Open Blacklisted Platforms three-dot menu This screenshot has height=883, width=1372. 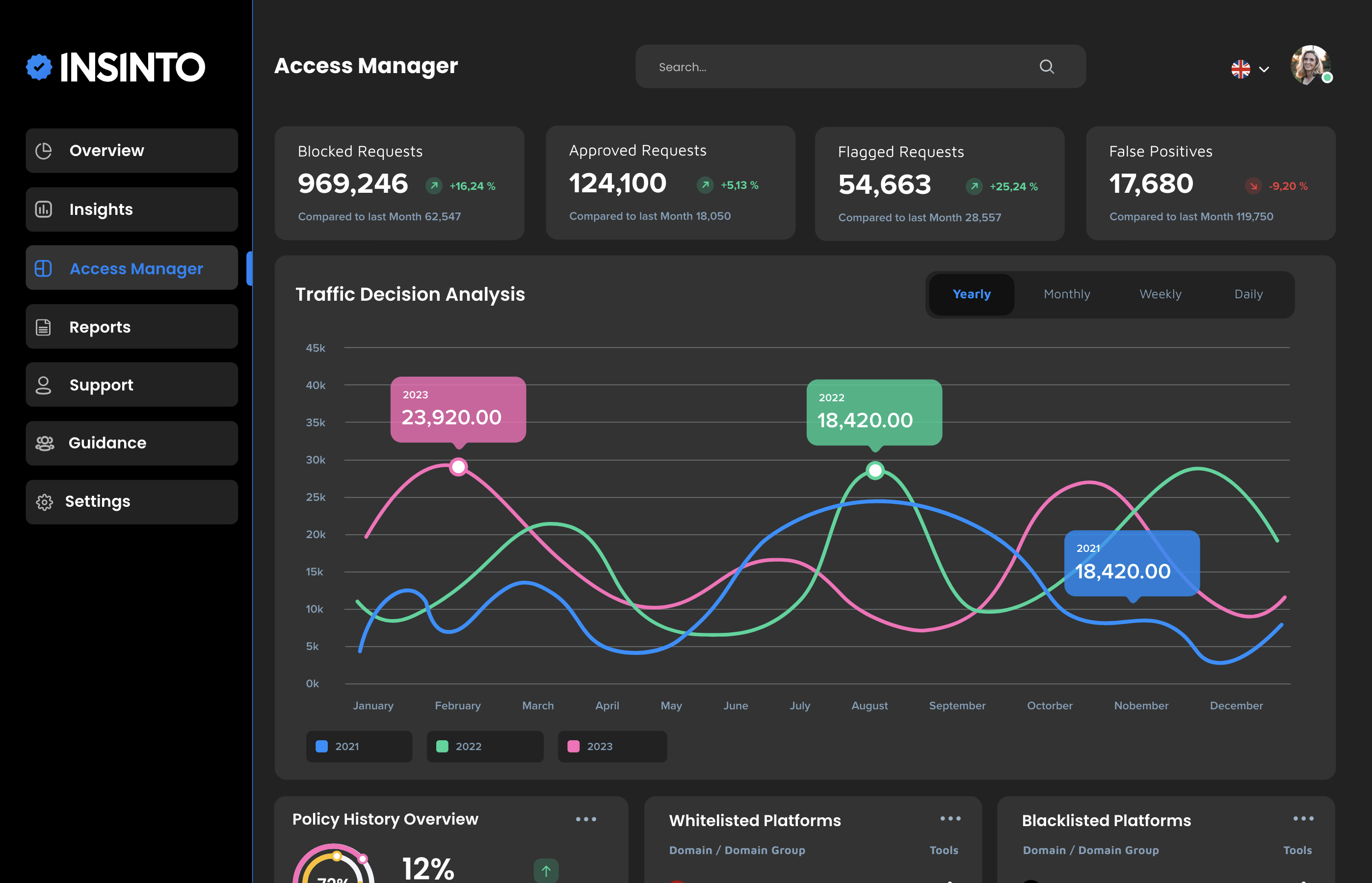[1303, 819]
